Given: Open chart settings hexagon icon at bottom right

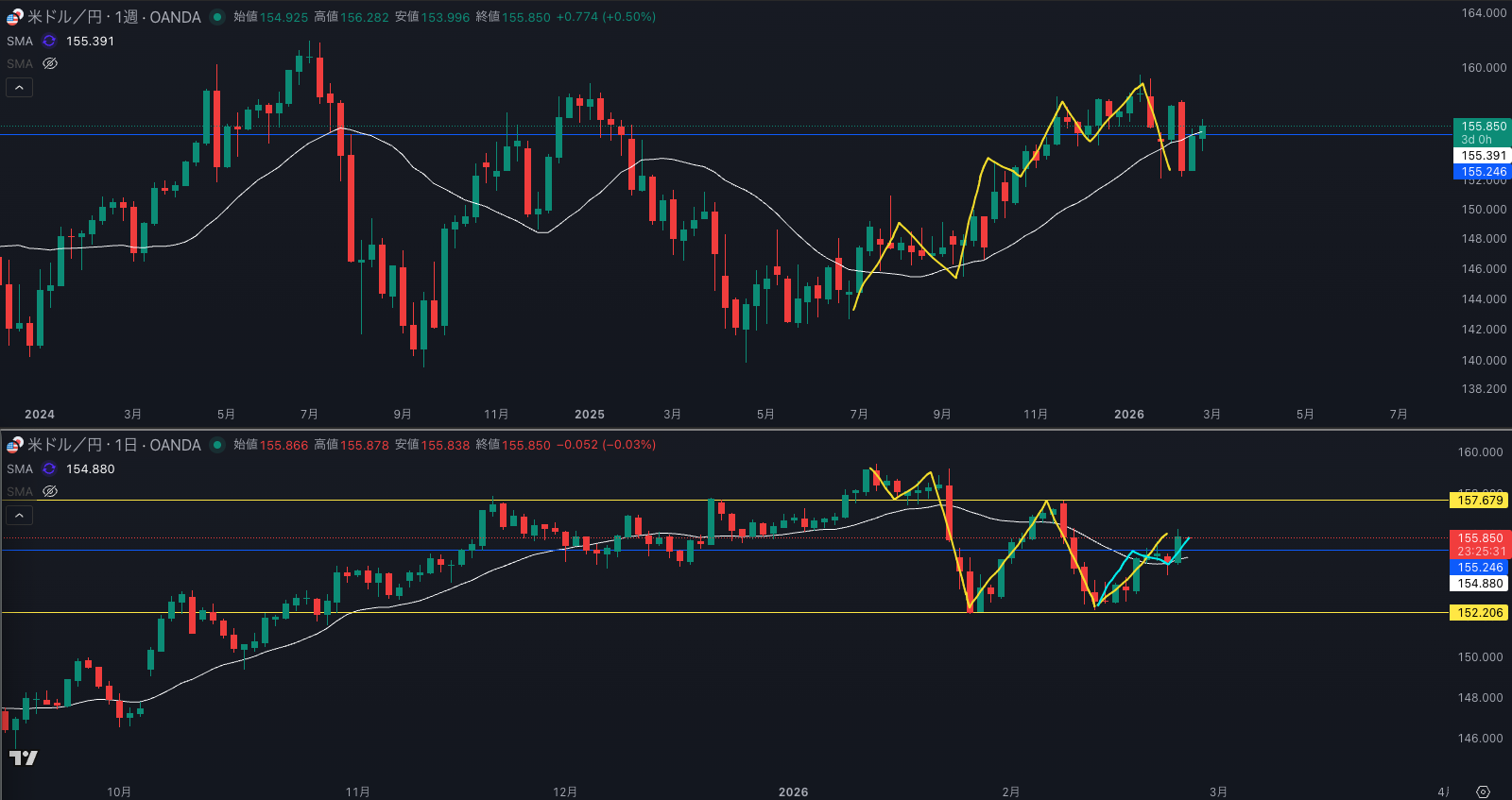Looking at the screenshot, I should [1483, 791].
